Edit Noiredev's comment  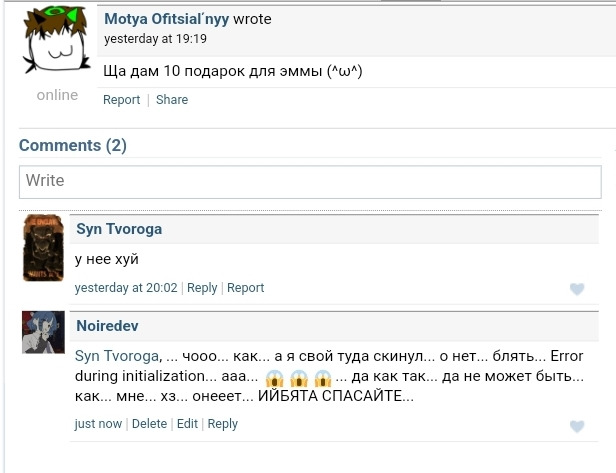(187, 424)
